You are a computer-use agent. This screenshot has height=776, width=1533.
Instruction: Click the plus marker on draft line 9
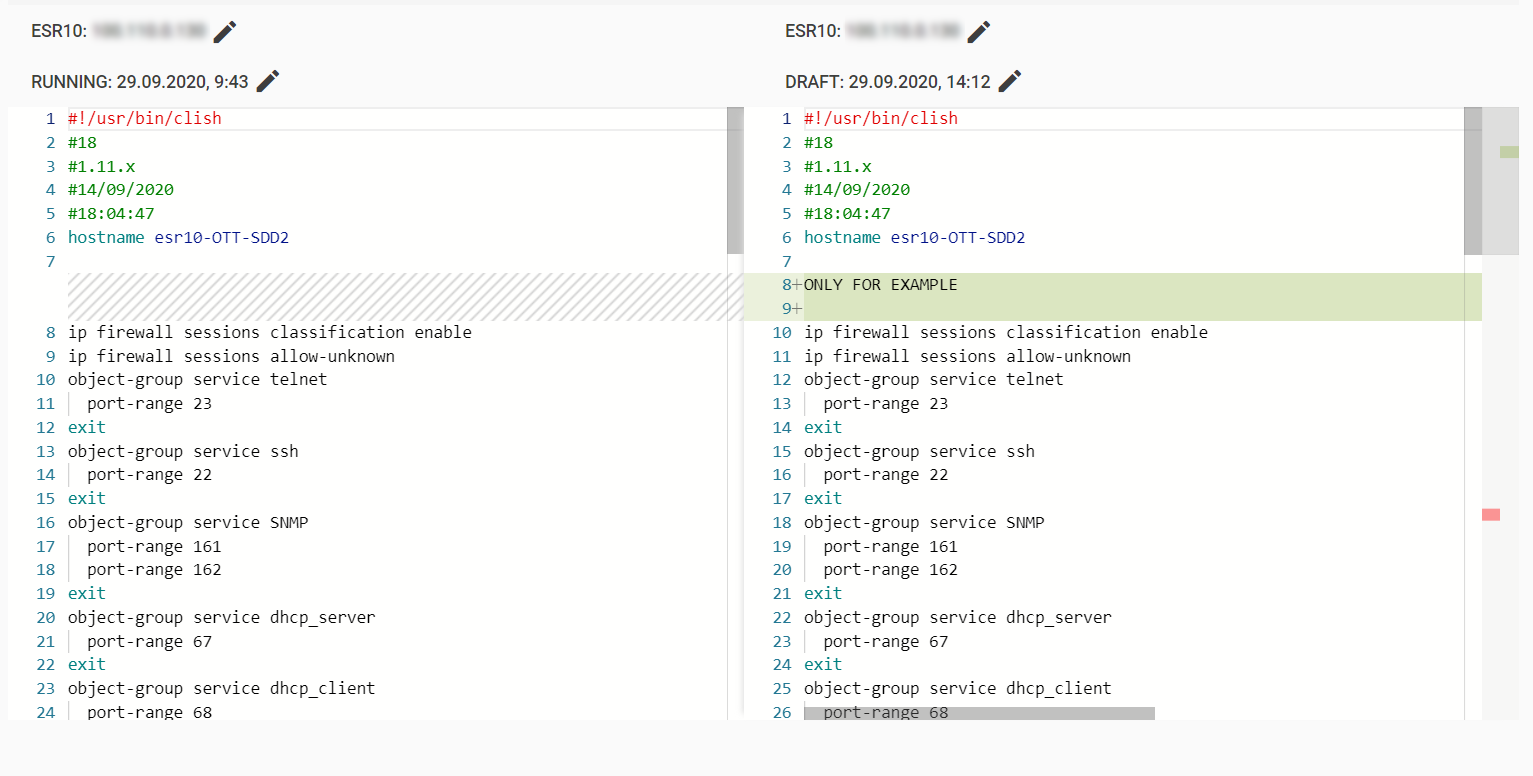[798, 309]
